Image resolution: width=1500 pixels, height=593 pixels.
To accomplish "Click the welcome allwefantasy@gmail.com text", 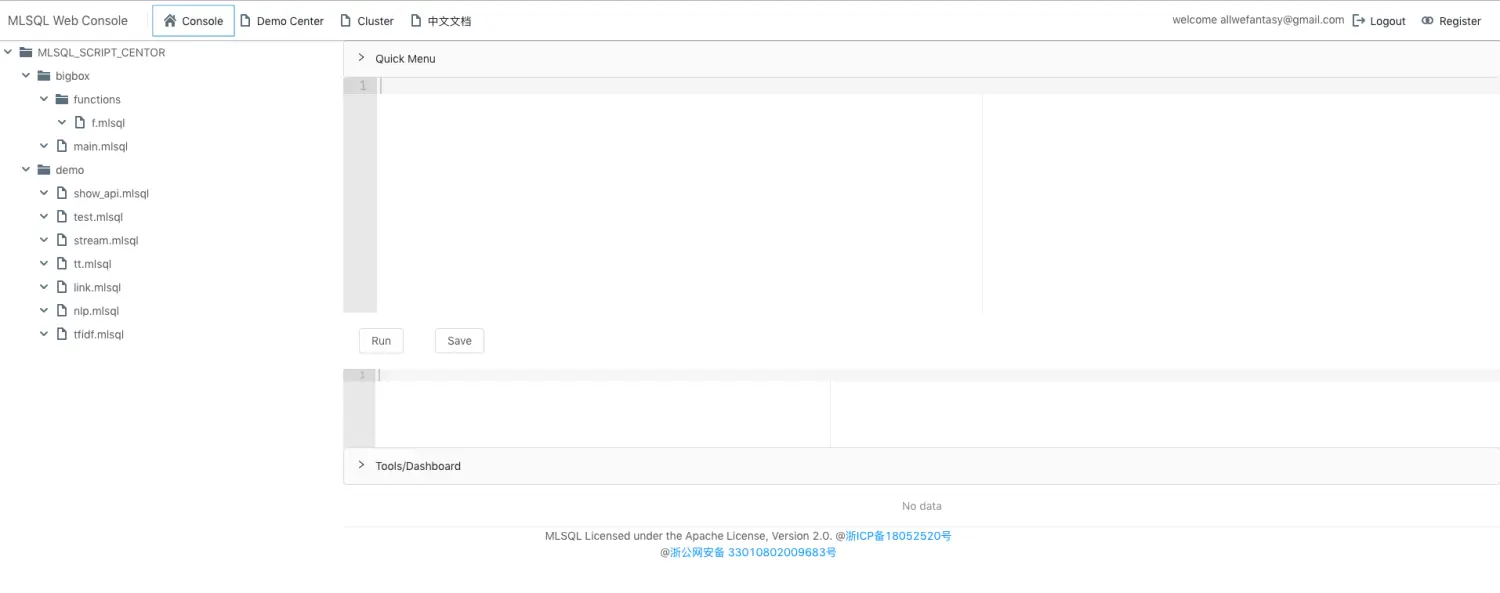I will [x=1258, y=20].
